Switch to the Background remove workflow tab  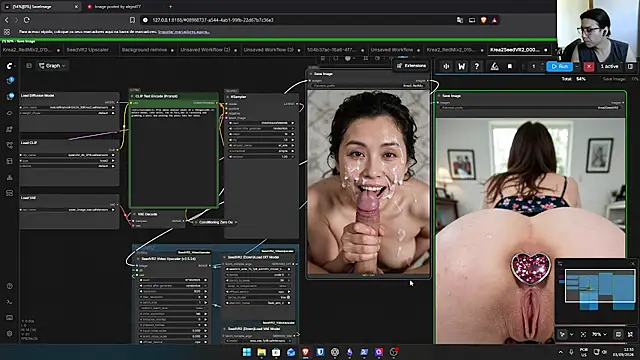click(x=144, y=50)
